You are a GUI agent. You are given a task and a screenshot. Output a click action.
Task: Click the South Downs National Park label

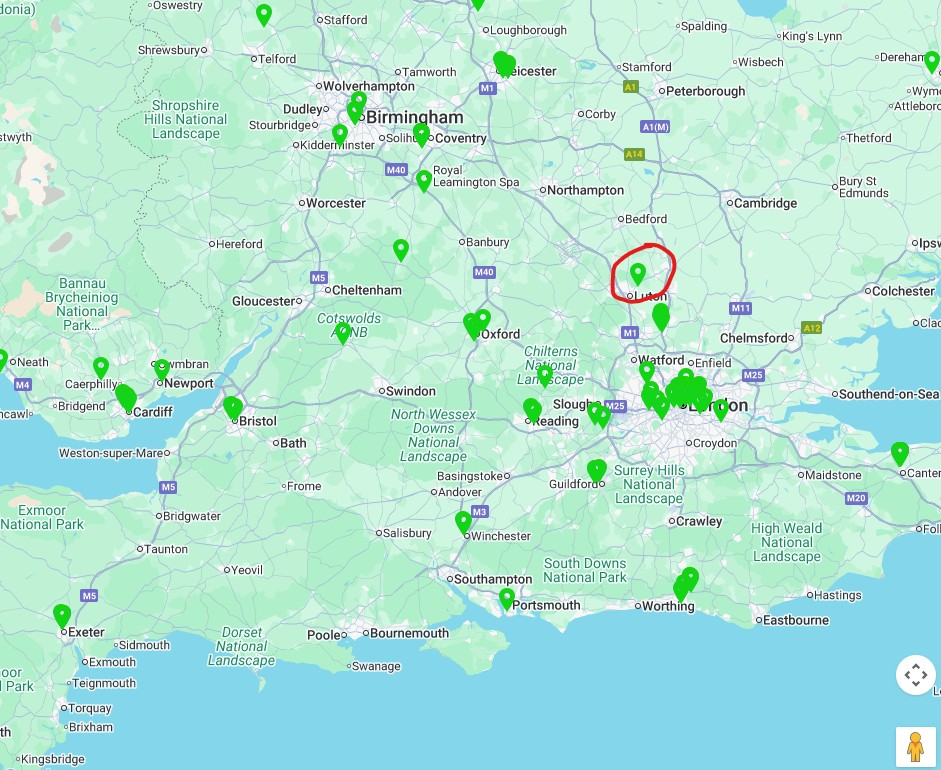tap(585, 570)
